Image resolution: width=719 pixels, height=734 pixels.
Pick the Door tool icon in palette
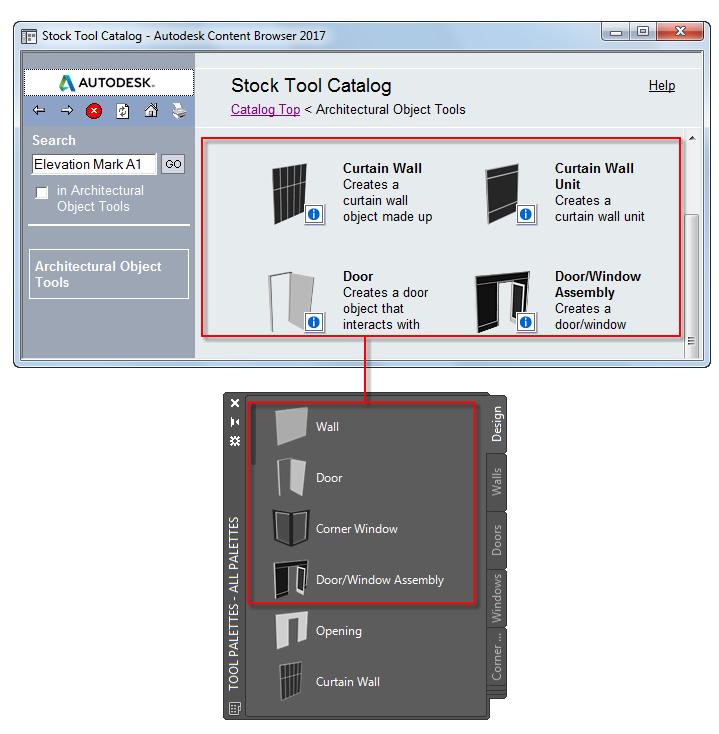tap(291, 477)
